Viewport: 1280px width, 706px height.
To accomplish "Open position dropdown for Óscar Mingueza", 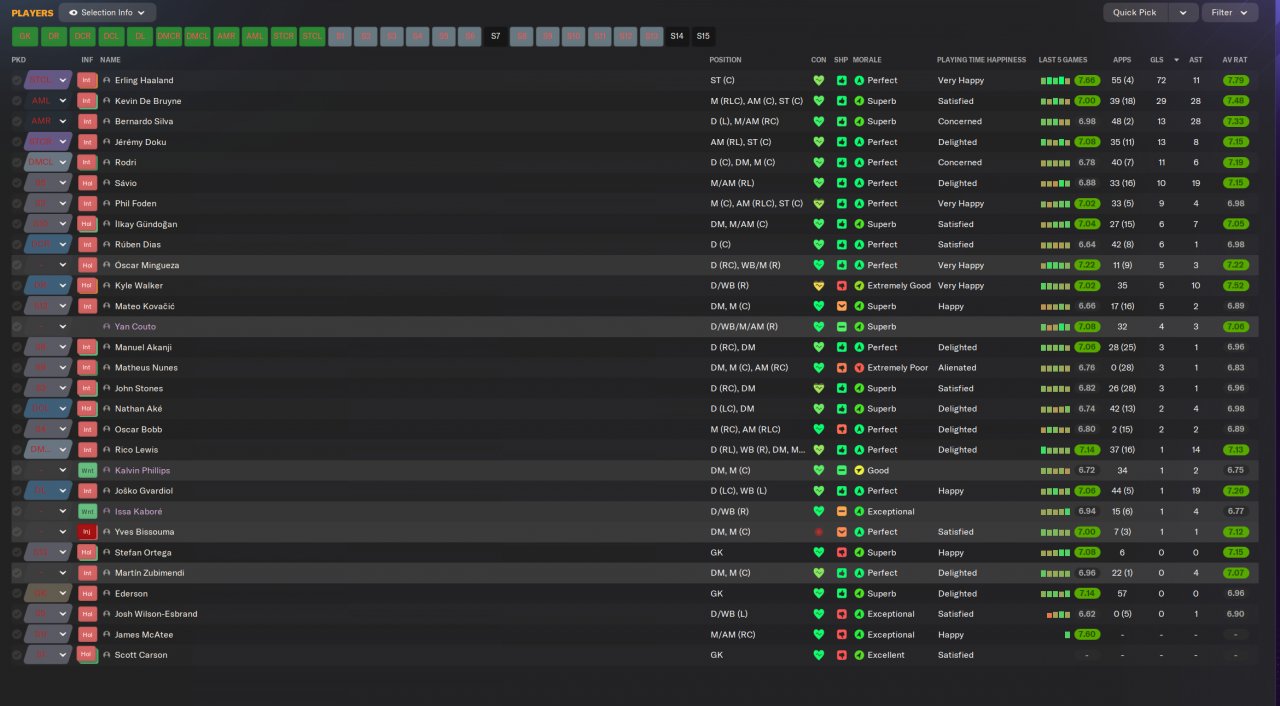I will [63, 265].
